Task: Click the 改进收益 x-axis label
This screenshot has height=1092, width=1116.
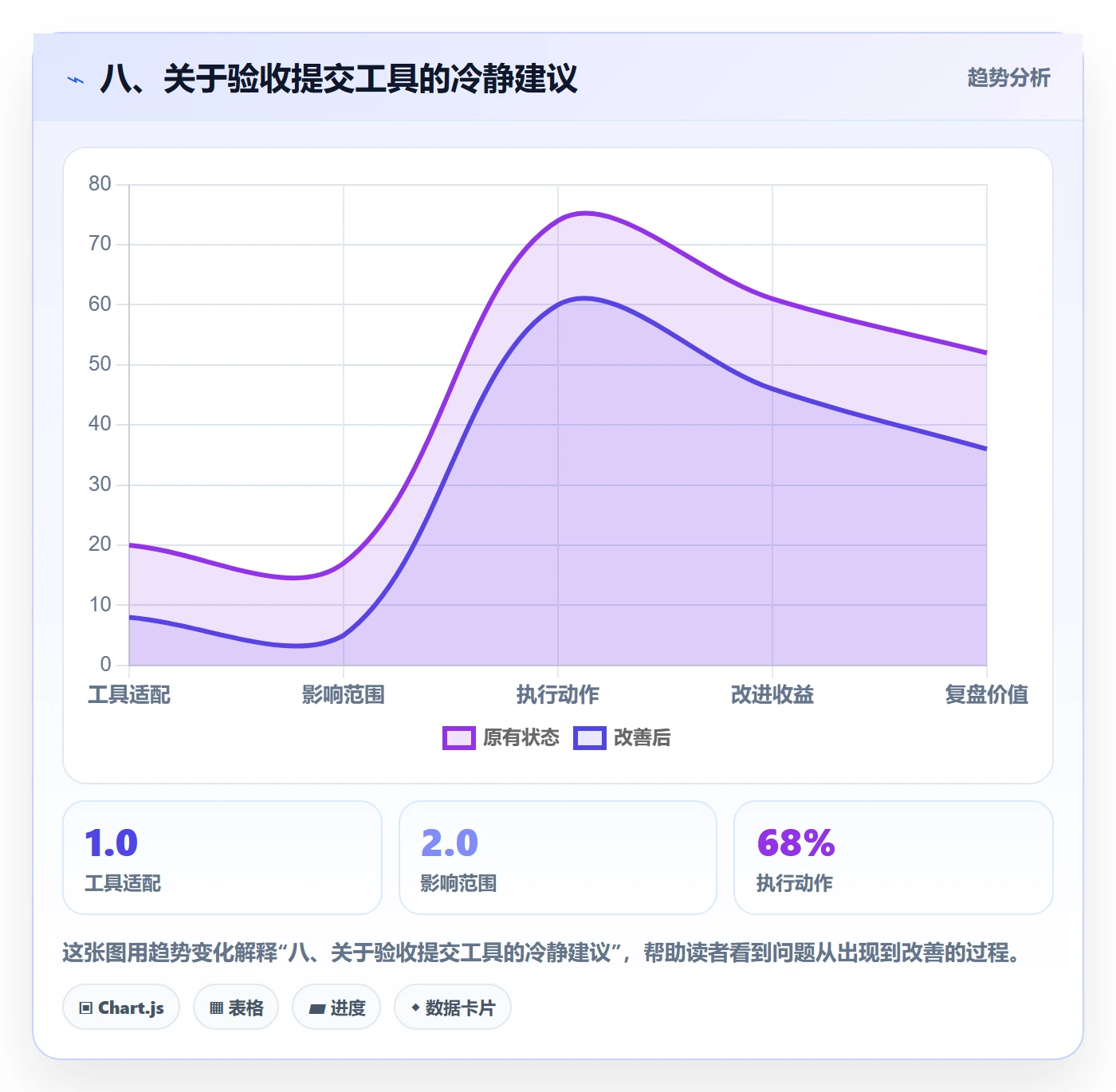Action: click(x=772, y=695)
